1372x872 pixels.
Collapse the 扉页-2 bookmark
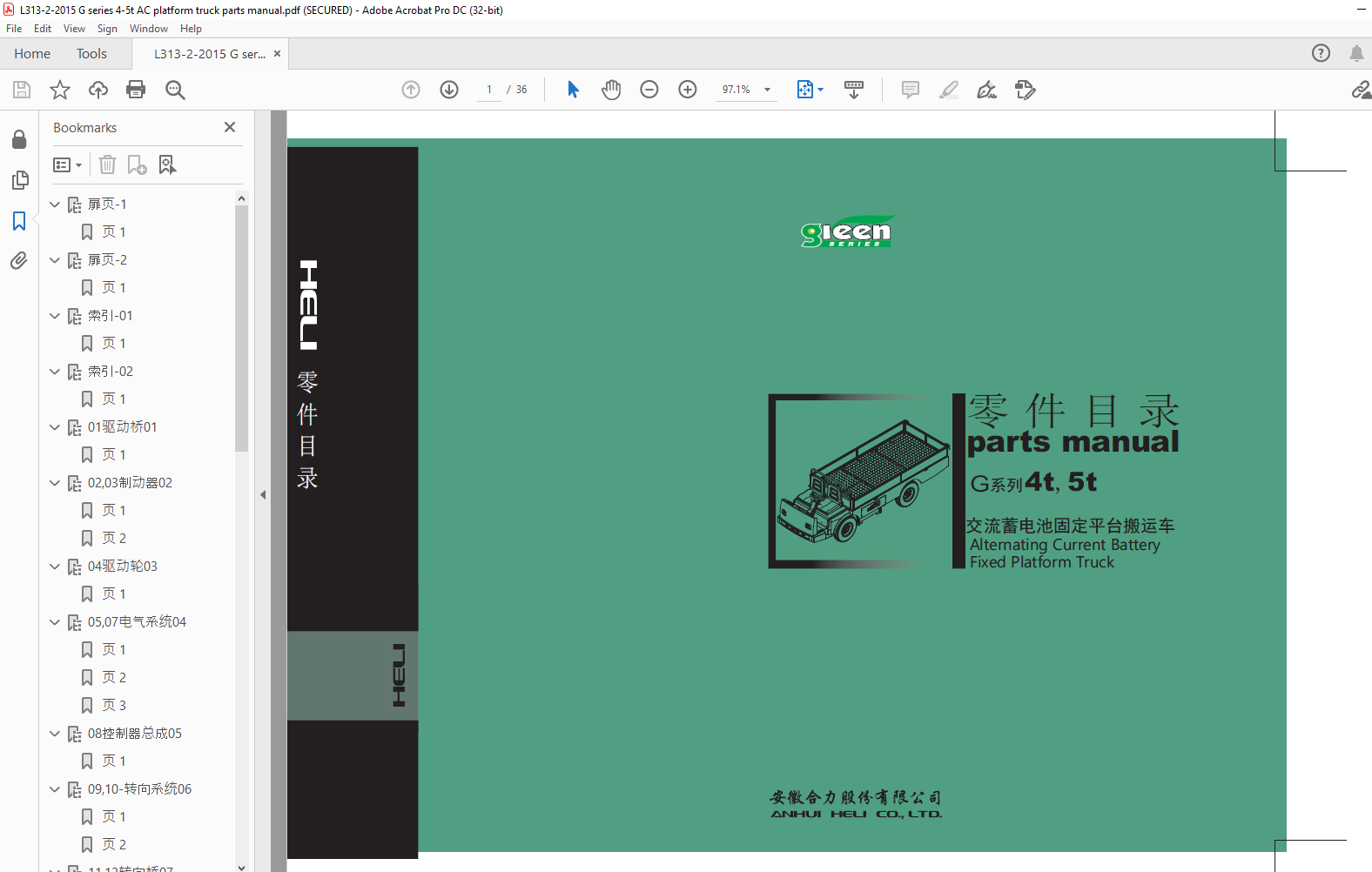point(55,260)
